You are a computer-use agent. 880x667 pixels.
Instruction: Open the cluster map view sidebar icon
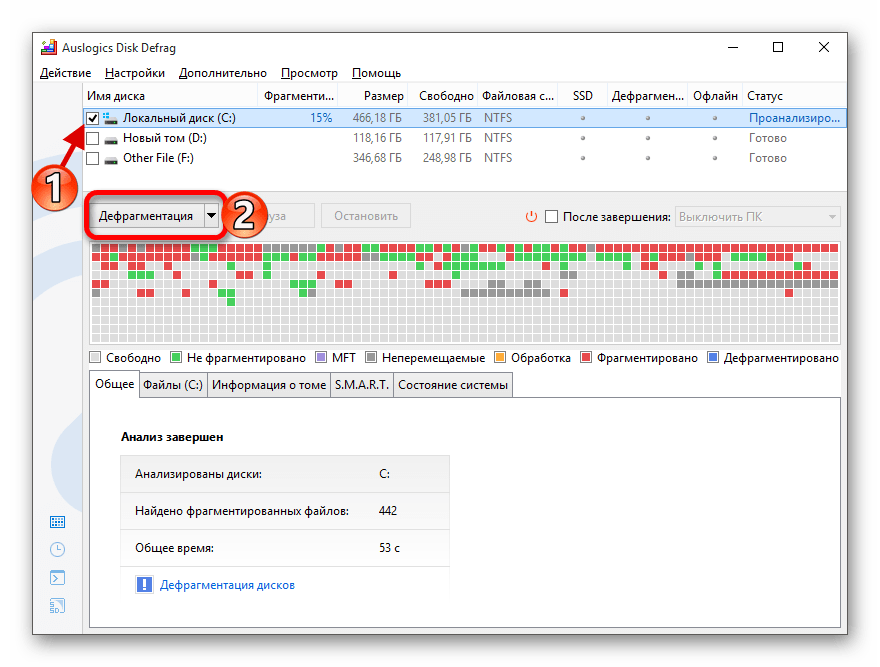point(57,522)
